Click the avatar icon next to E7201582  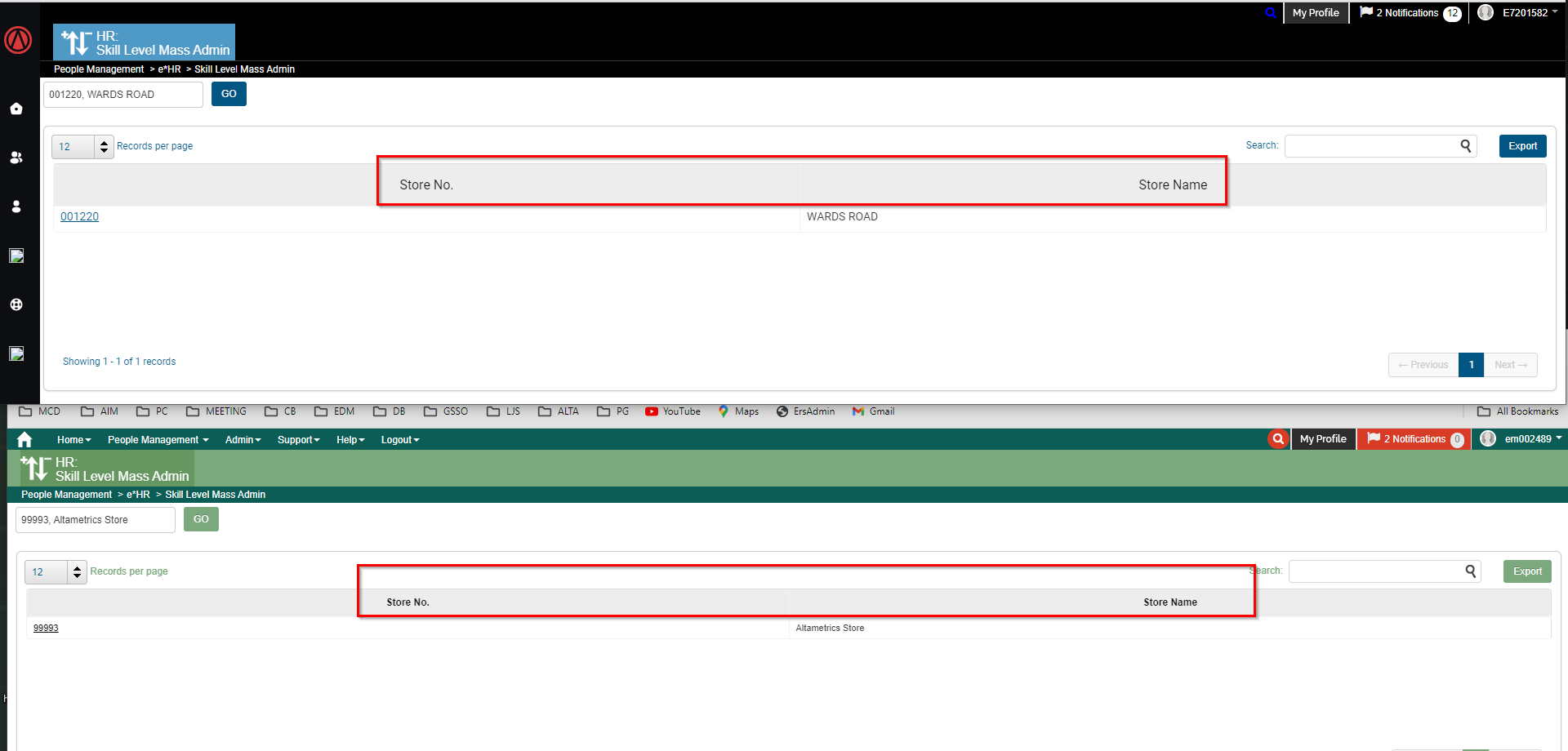click(1486, 12)
